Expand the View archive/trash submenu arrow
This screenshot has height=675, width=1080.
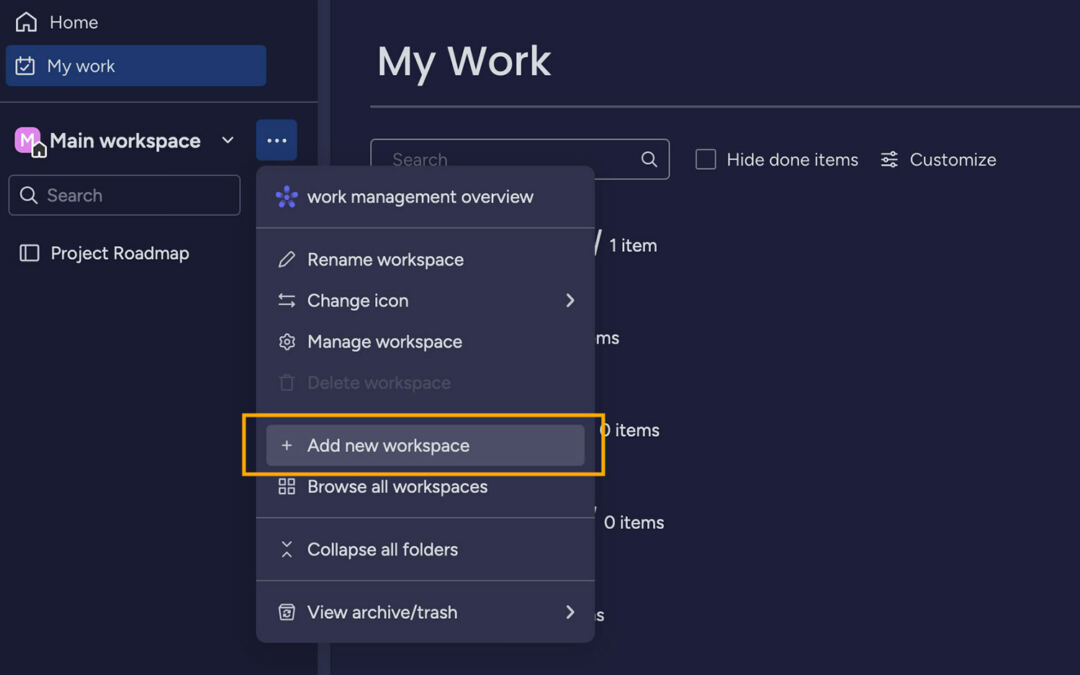pos(570,612)
